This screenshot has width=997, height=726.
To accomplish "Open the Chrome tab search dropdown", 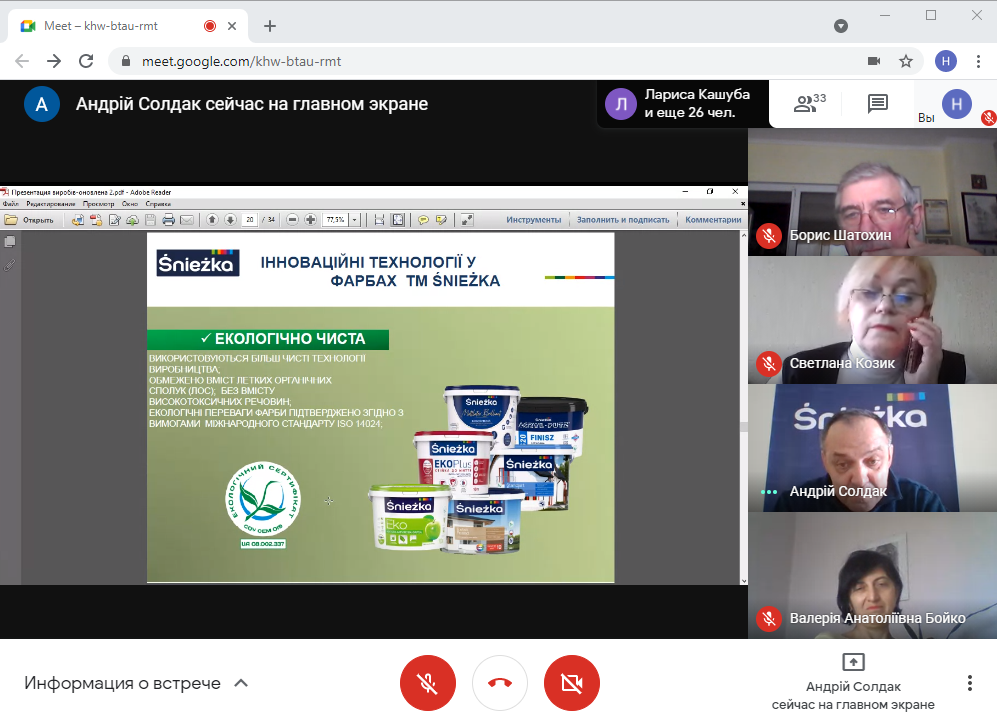I will pyautogui.click(x=841, y=26).
